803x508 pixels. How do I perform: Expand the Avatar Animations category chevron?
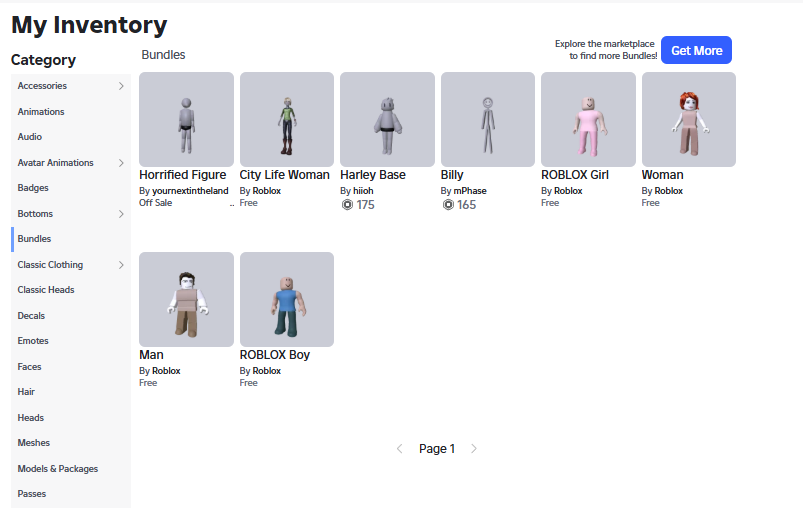click(121, 163)
